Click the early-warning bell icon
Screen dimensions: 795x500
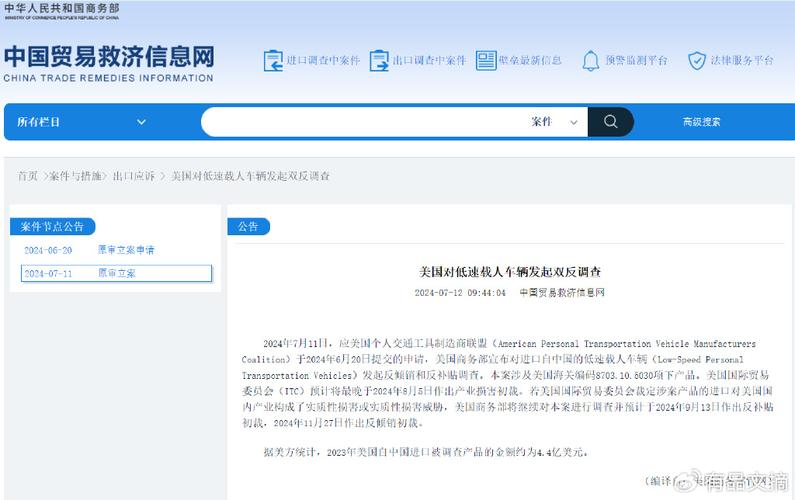click(x=590, y=61)
